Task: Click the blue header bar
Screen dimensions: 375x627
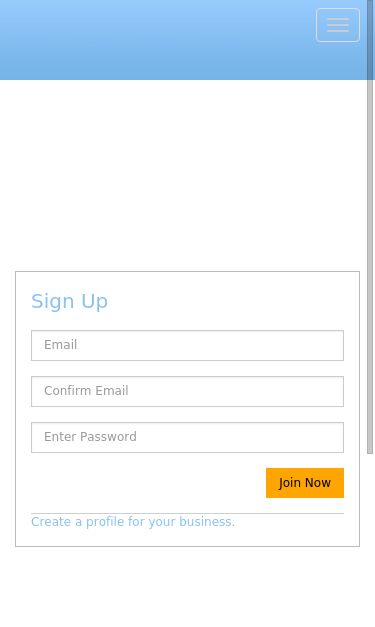Action: (x=158, y=40)
